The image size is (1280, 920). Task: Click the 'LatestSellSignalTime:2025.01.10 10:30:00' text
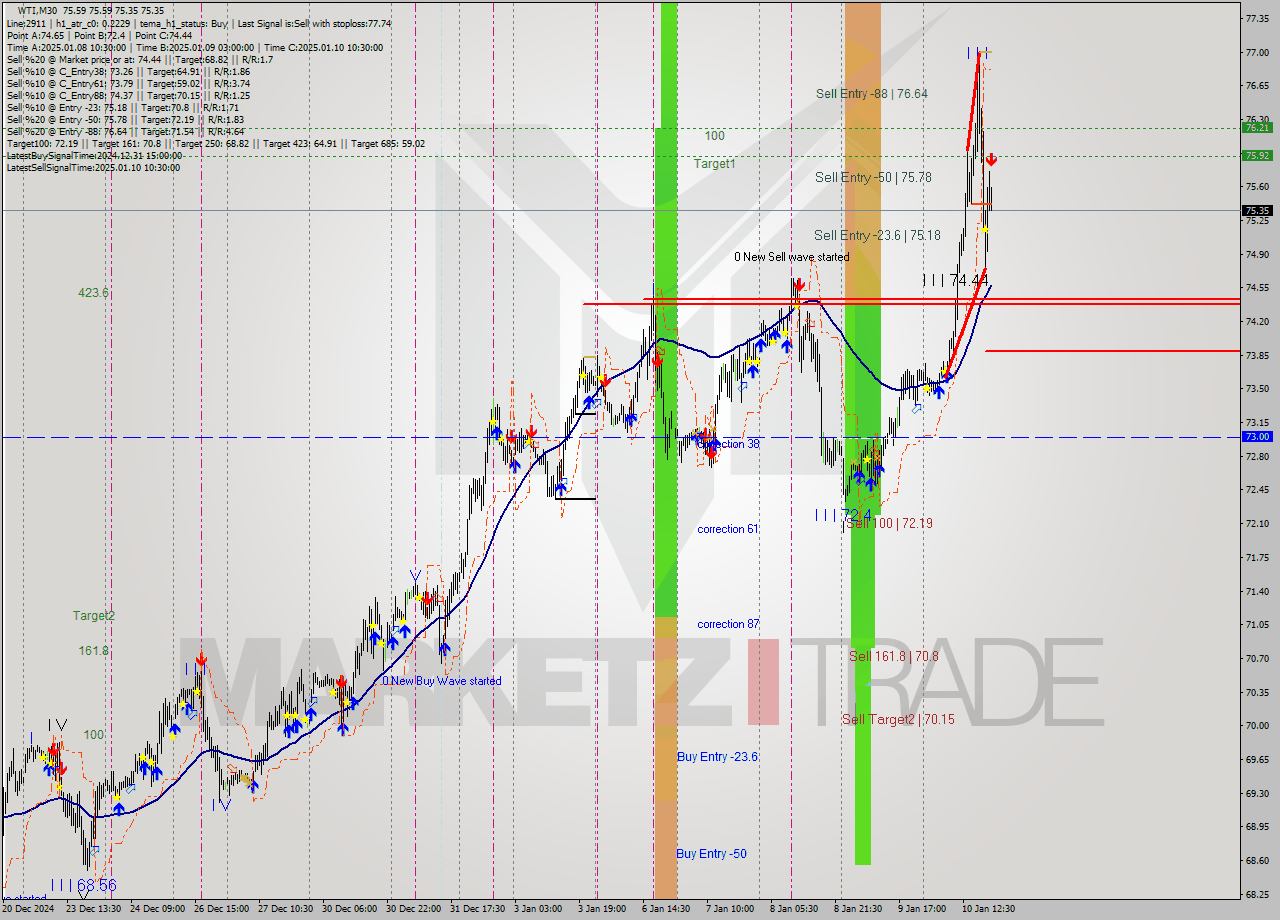(x=93, y=168)
